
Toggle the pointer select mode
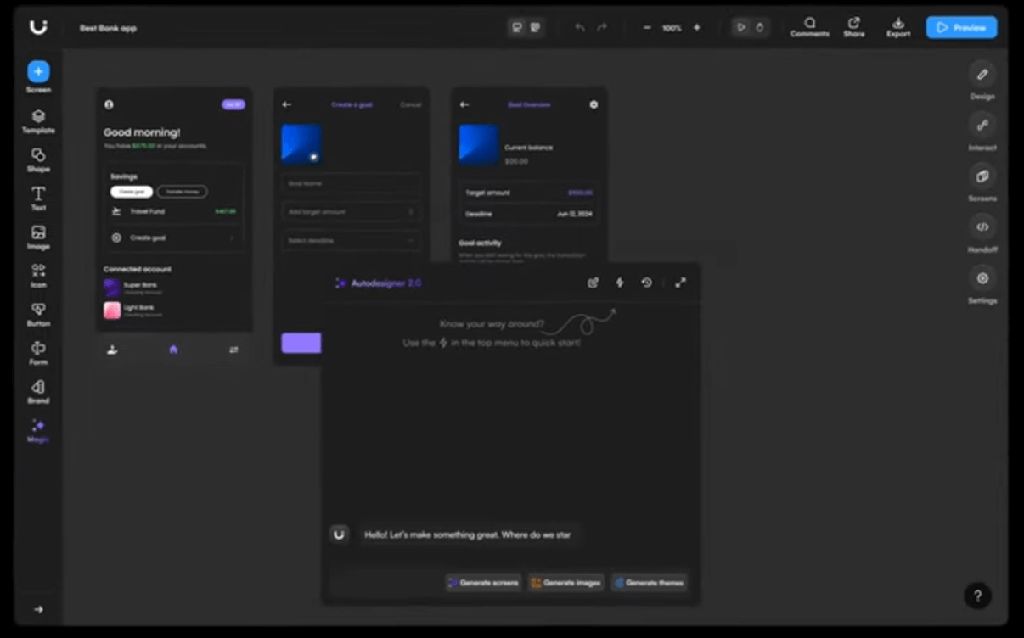(741, 28)
